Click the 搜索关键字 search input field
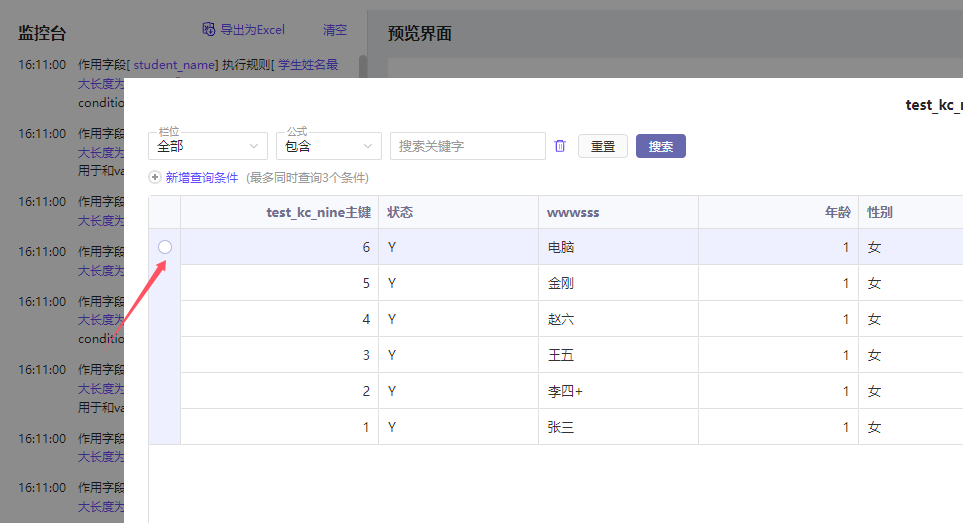The width and height of the screenshot is (963, 523). point(467,146)
